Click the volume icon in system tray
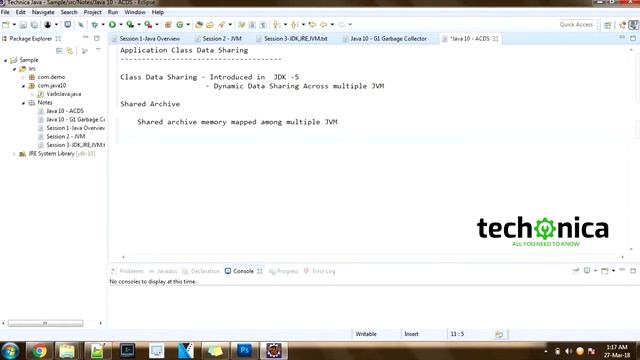The image size is (640, 360). pos(569,351)
